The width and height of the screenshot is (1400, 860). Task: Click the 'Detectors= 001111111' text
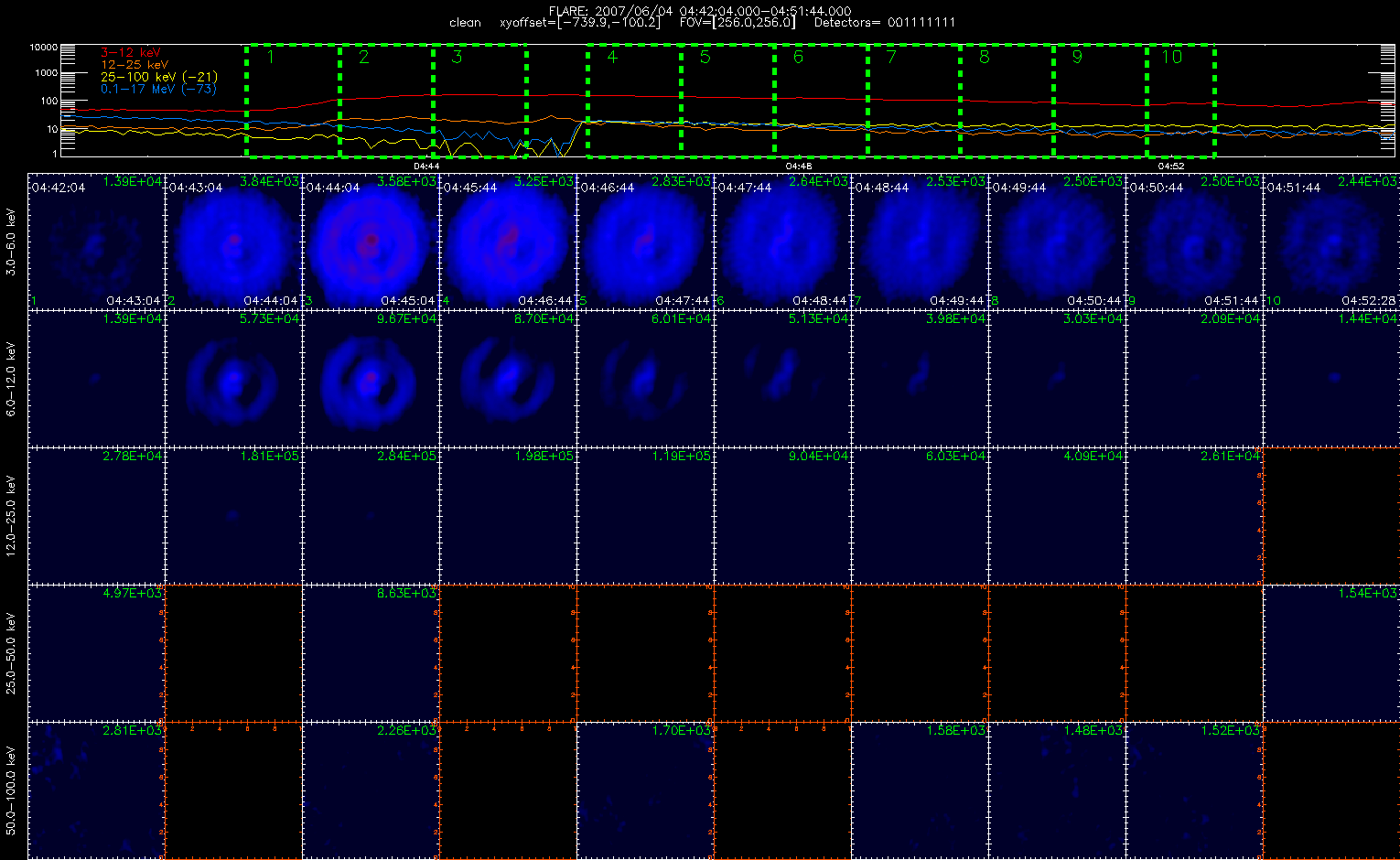(885, 22)
